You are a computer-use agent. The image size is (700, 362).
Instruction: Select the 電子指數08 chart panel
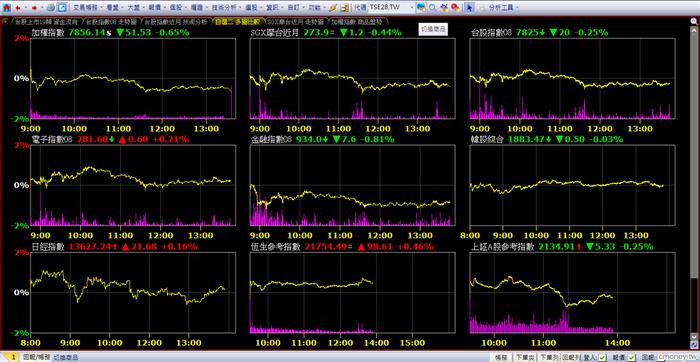[132, 185]
